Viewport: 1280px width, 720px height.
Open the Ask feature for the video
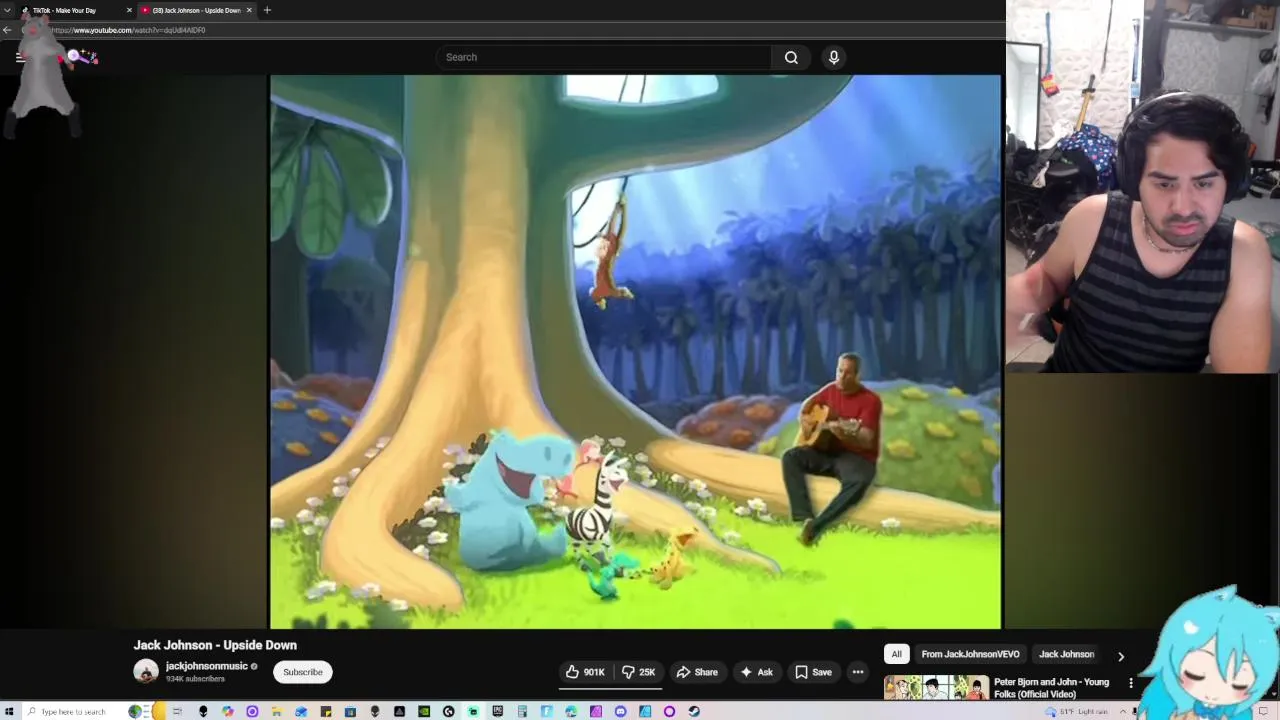(756, 672)
